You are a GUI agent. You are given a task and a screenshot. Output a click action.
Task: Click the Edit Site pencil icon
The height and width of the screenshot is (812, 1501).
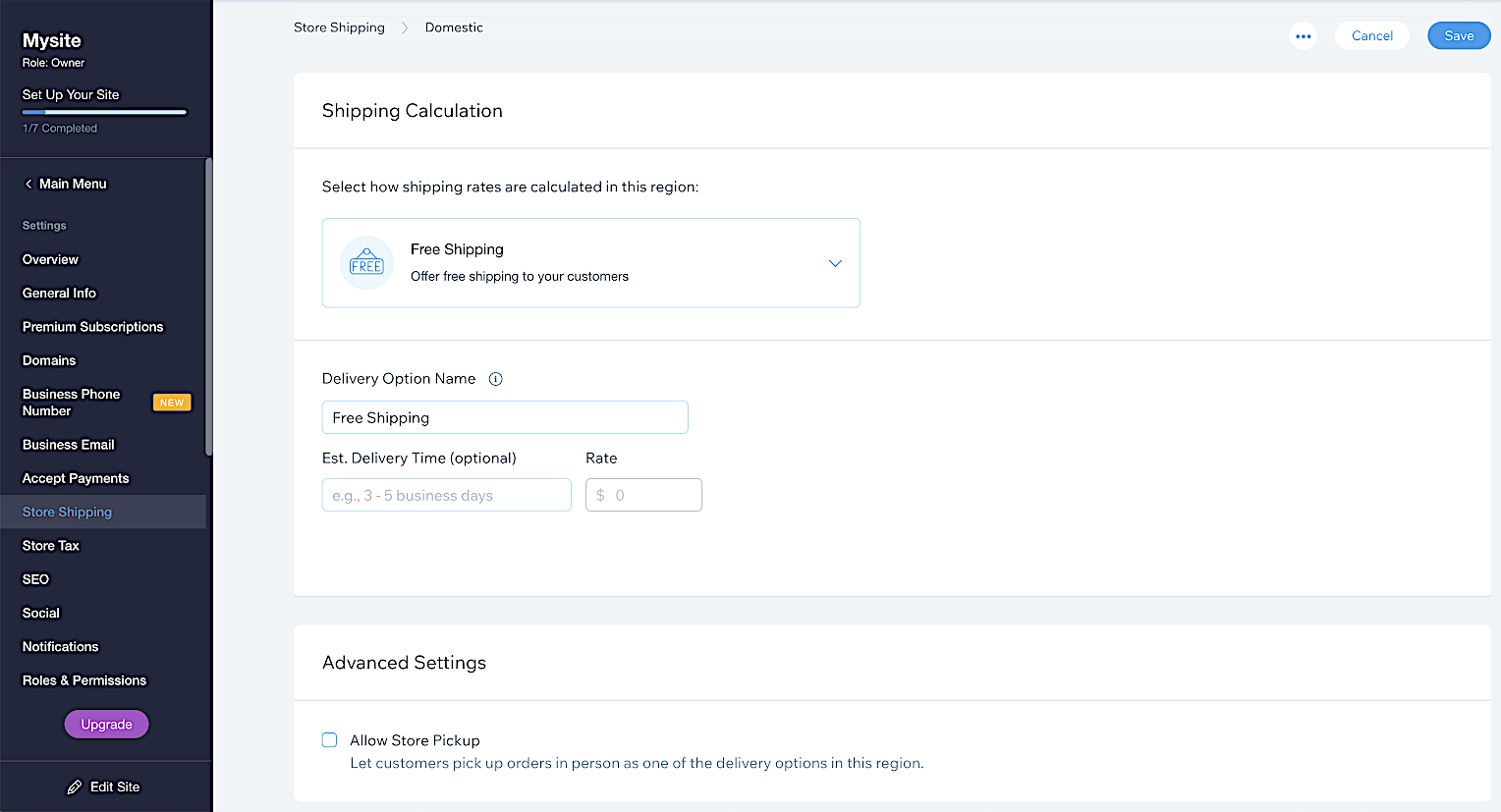(x=75, y=787)
